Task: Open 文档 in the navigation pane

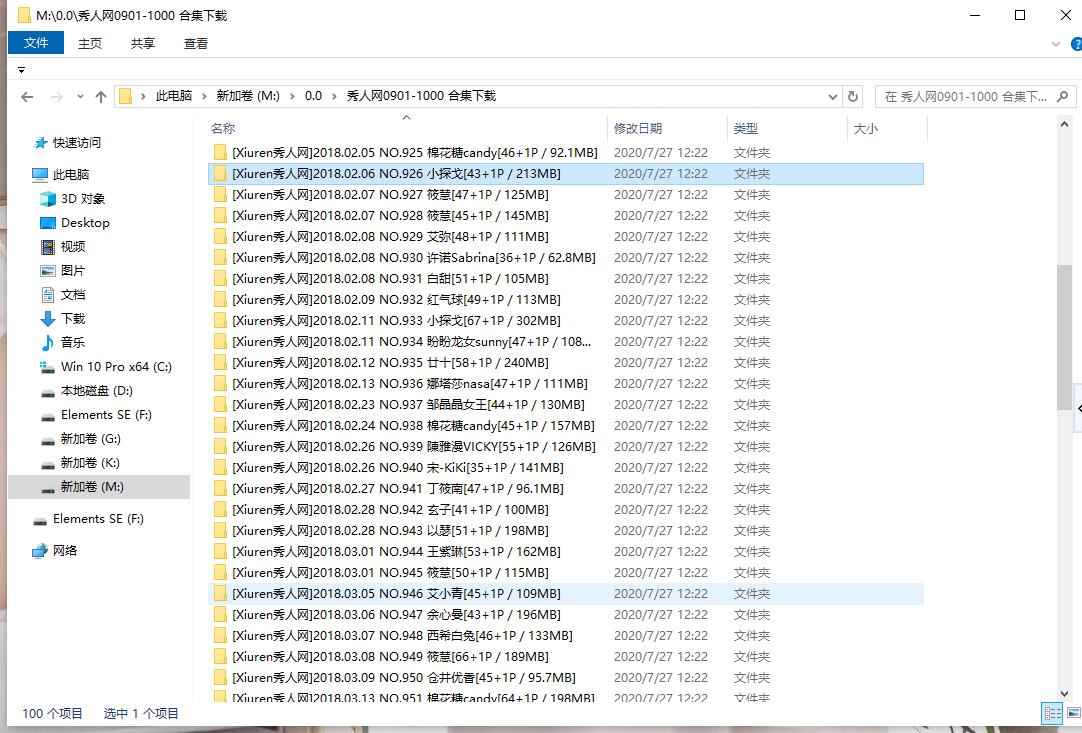Action: [x=72, y=295]
